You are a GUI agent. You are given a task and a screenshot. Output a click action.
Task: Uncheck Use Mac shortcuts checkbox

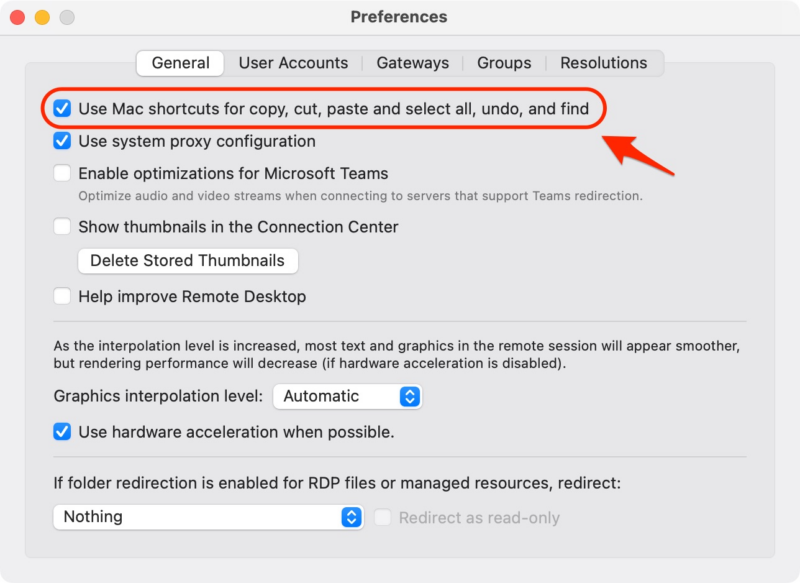coord(62,108)
